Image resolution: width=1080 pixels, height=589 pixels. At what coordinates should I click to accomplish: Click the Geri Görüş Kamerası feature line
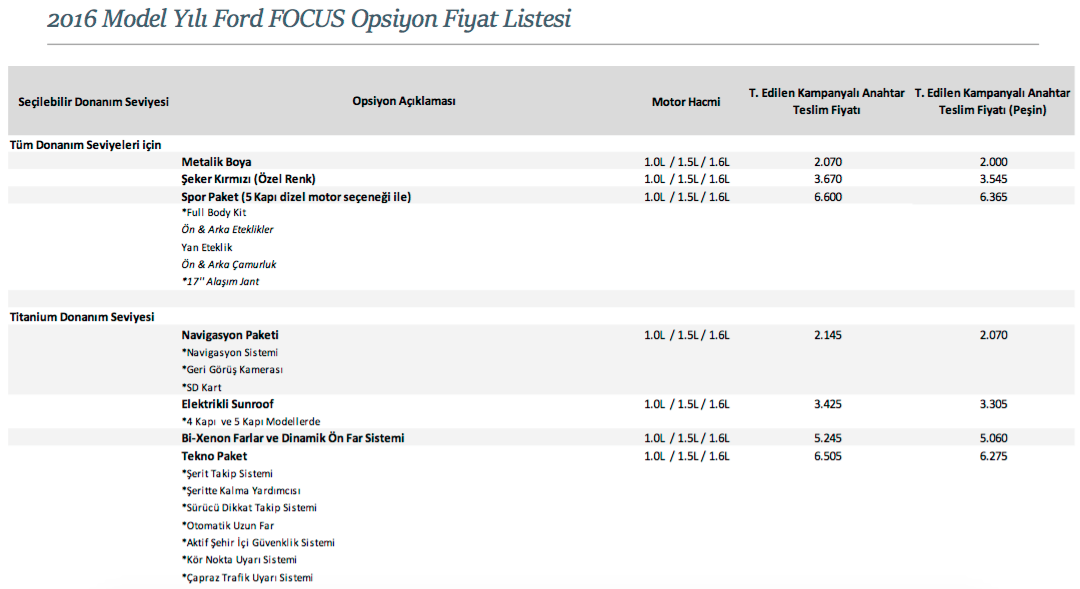tap(232, 370)
